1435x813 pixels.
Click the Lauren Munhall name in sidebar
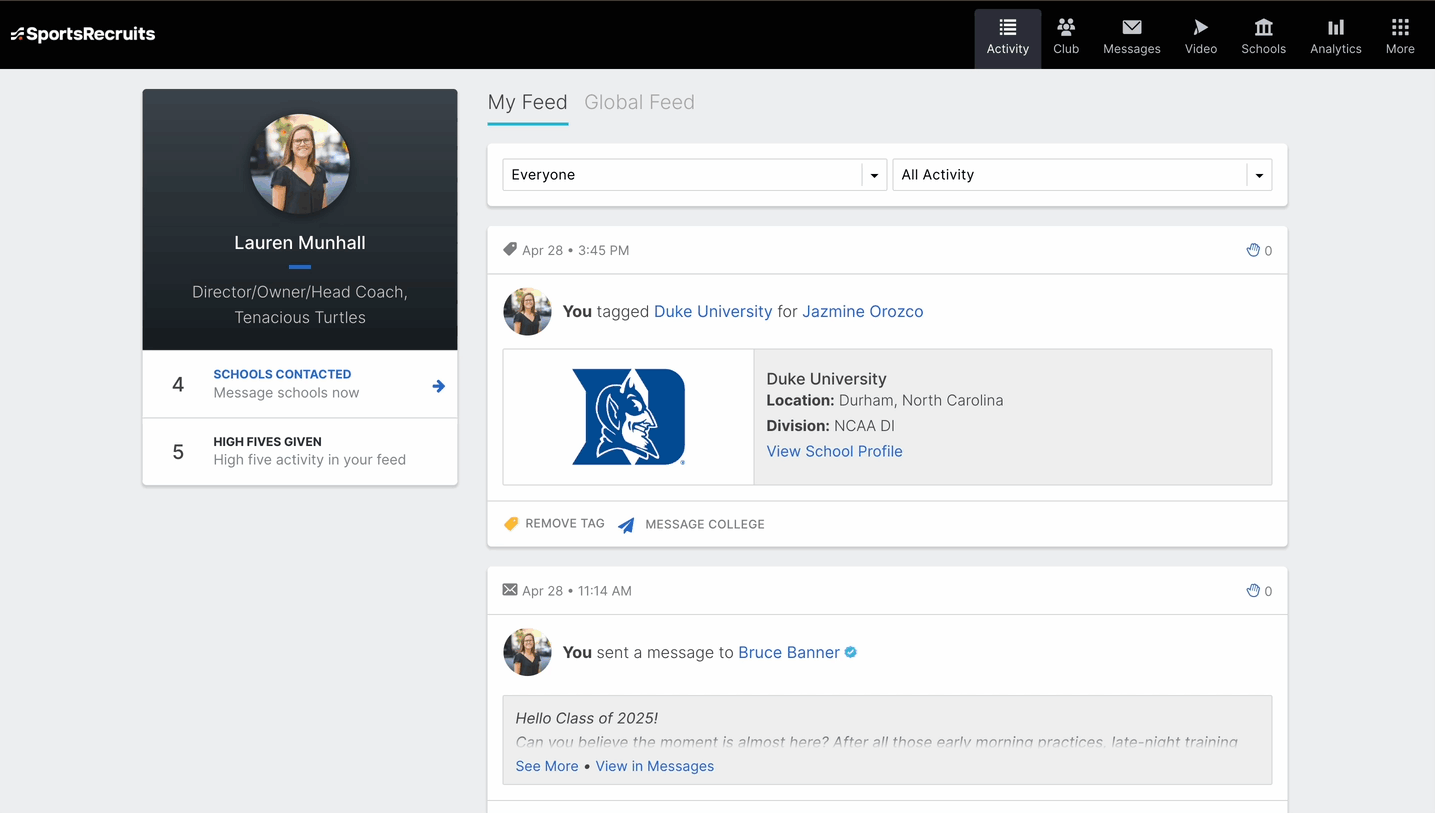[300, 243]
